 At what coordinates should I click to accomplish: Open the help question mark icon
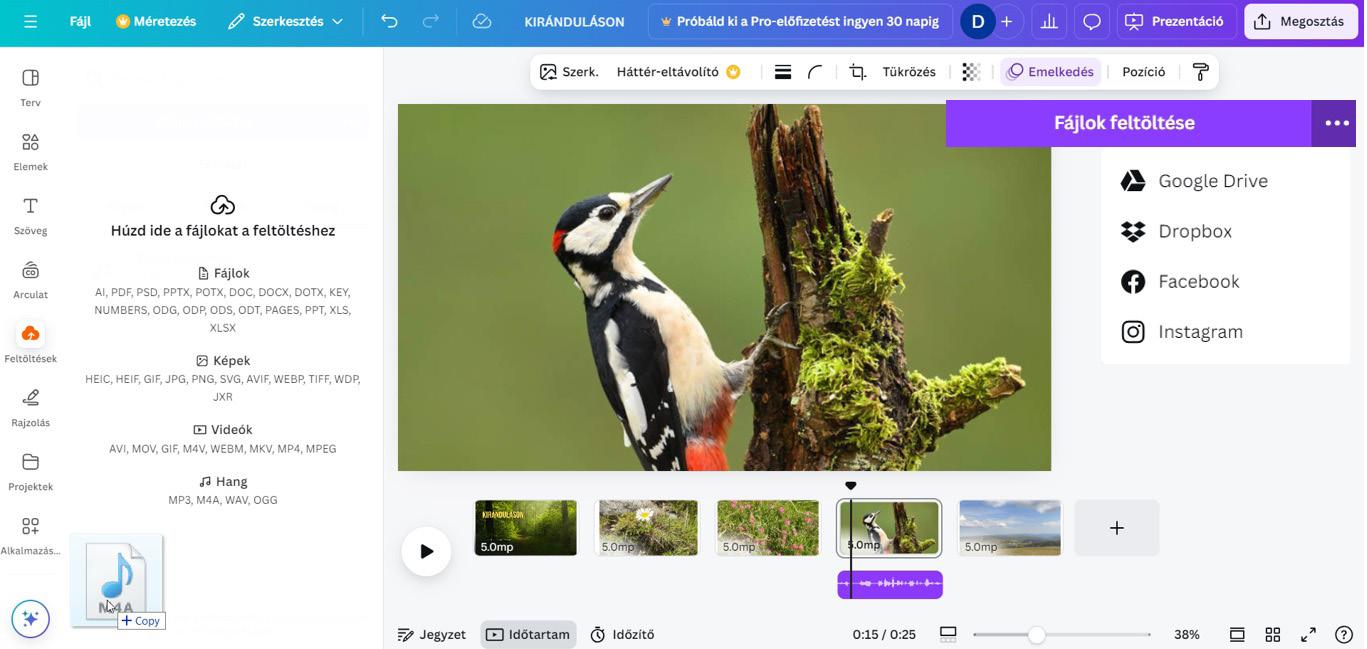1344,634
